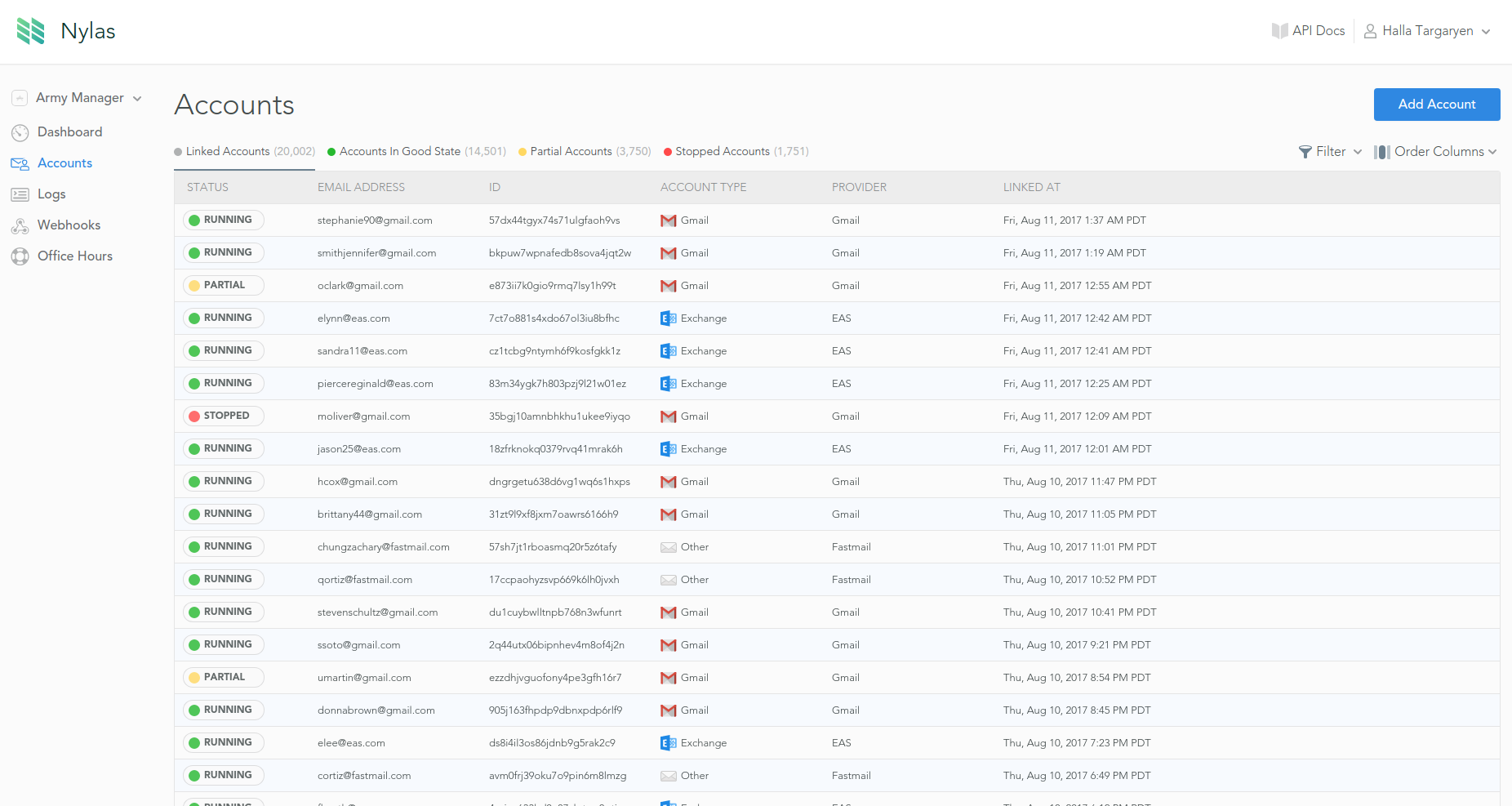Click the LINKED AT column header

1032,188
